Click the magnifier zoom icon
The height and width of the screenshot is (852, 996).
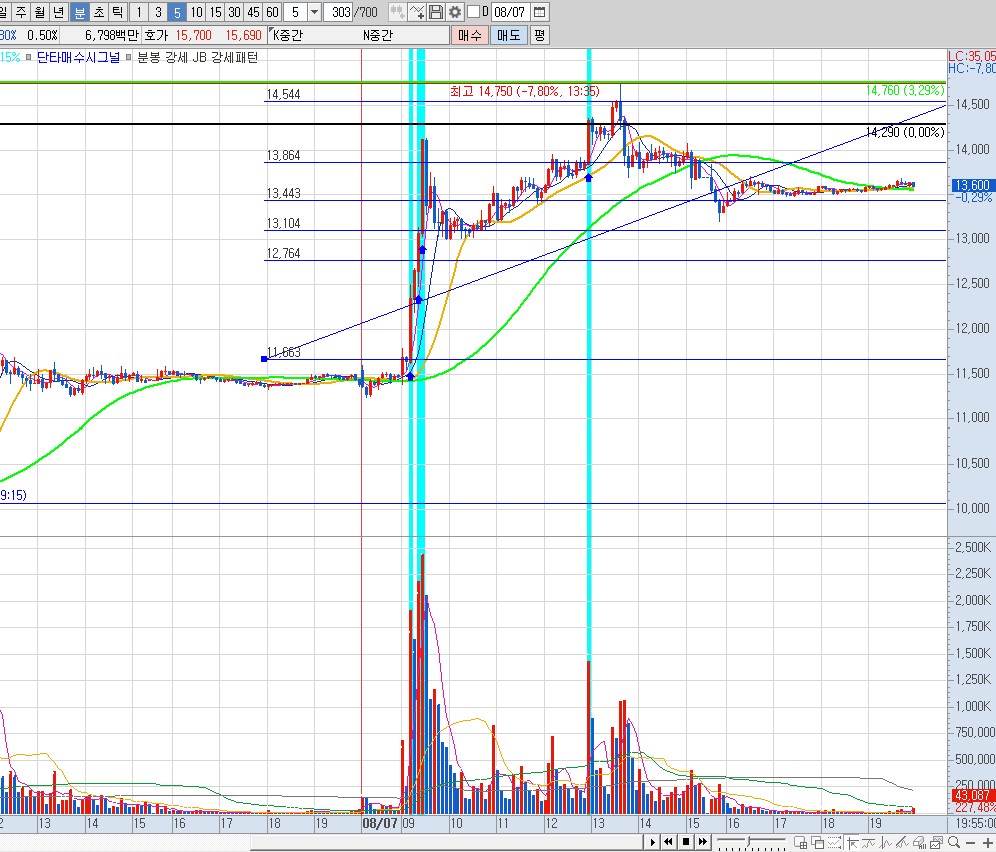click(954, 842)
